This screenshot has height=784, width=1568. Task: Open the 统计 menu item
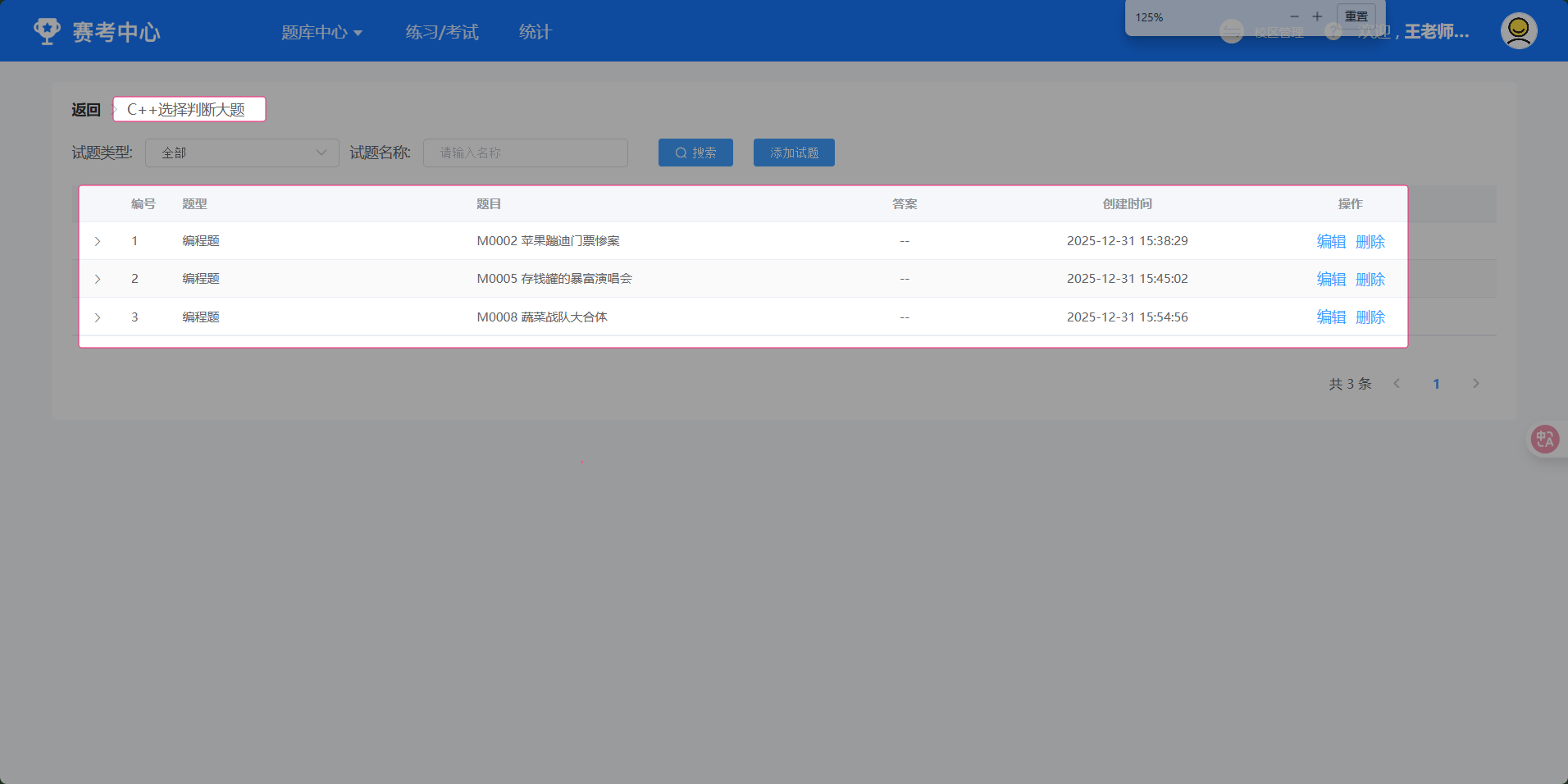point(535,32)
